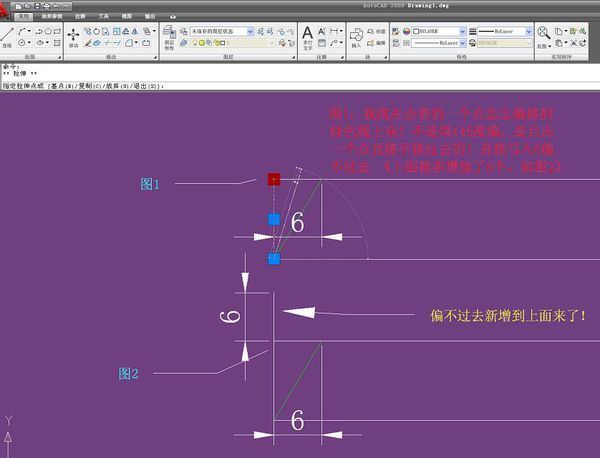
Task: Select the 移动 move tool
Action: pos(73,37)
